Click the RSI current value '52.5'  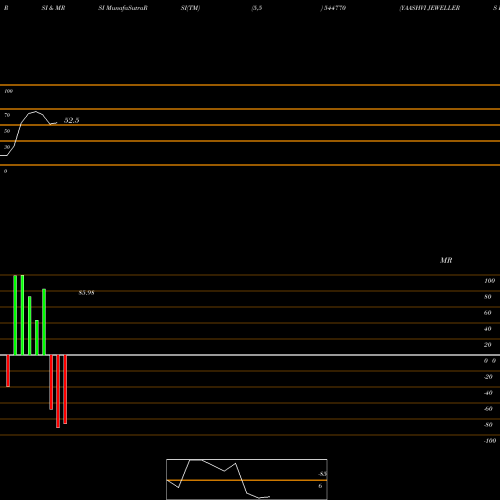[72, 120]
